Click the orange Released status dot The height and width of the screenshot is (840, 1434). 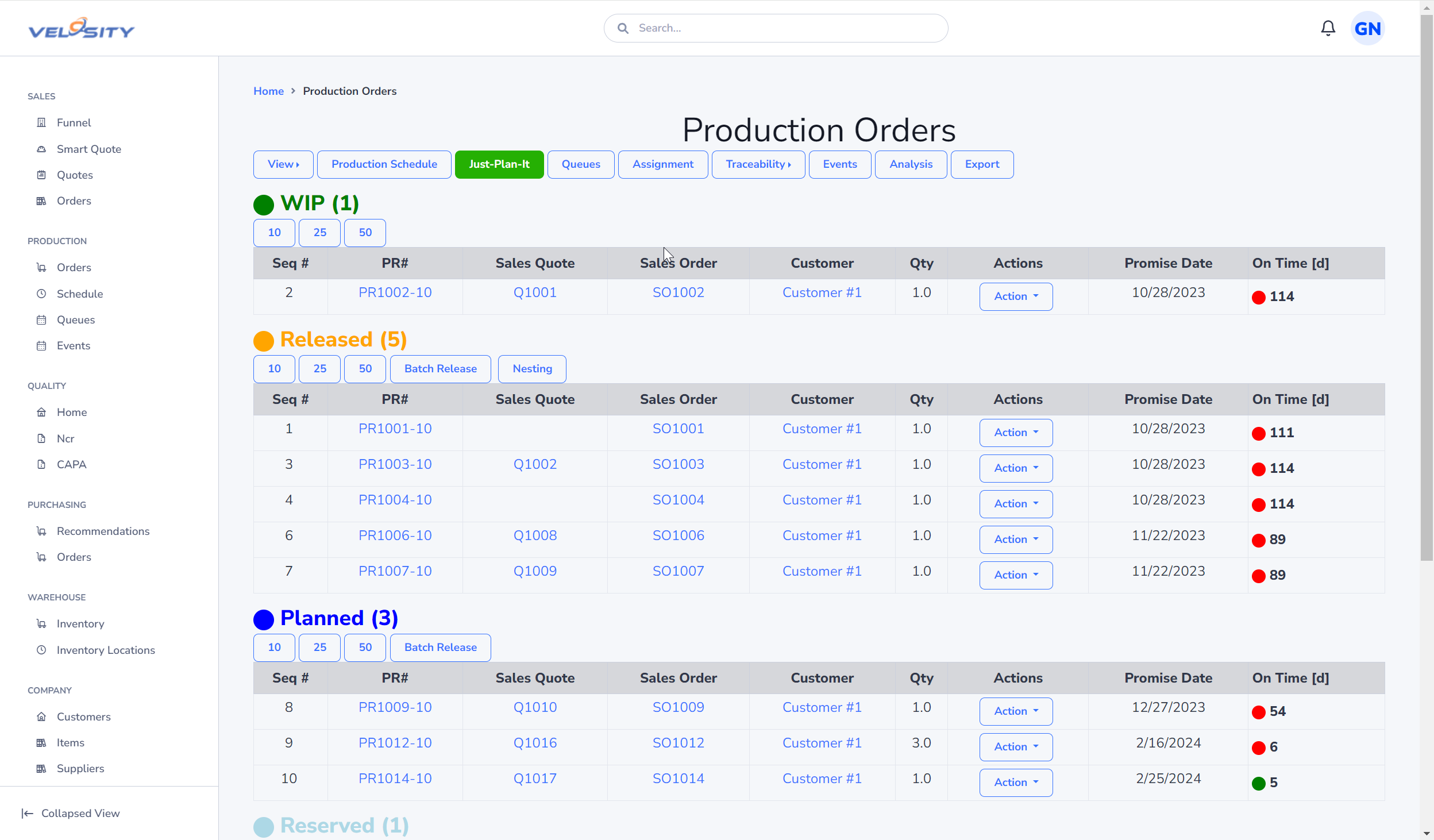pyautogui.click(x=264, y=341)
